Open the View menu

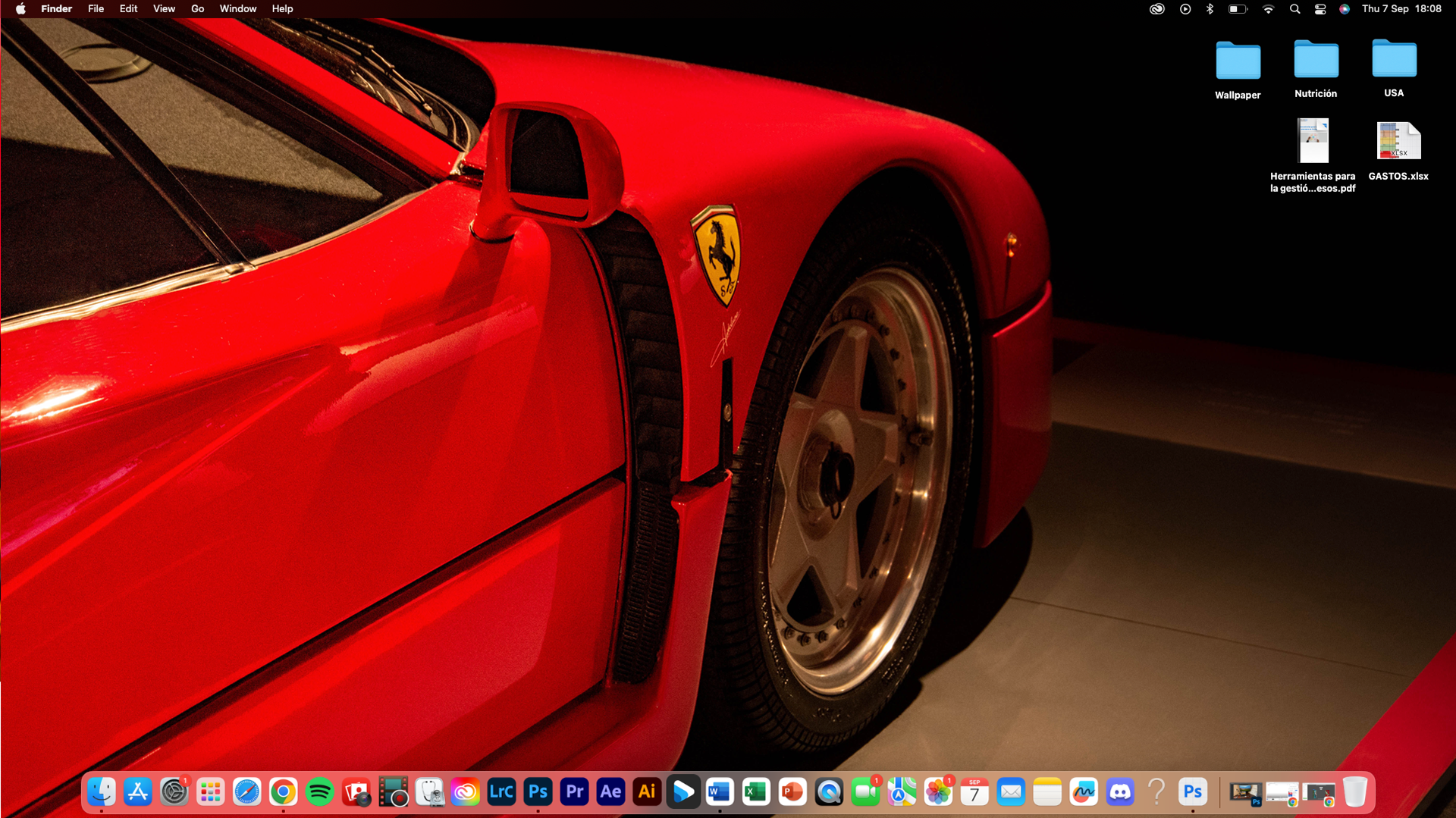[165, 9]
